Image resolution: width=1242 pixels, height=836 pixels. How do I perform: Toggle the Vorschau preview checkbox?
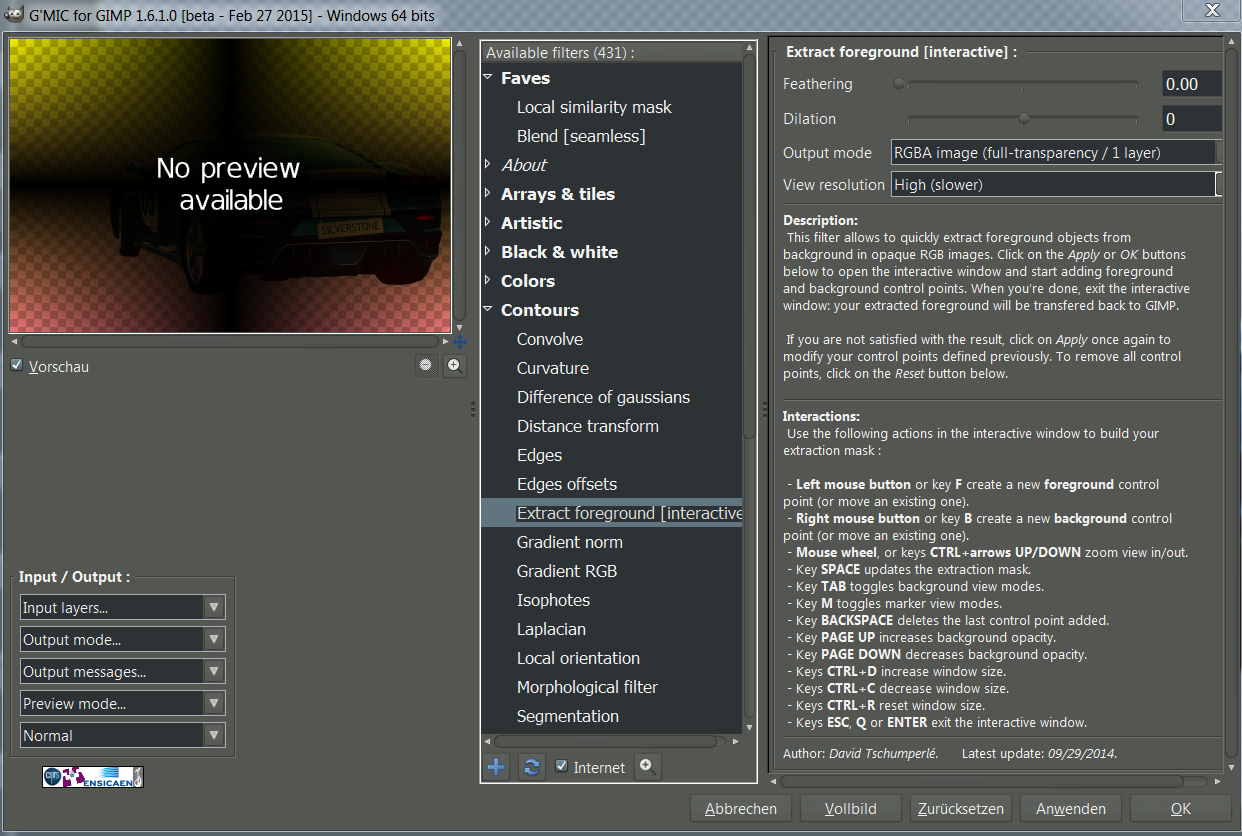tap(16, 366)
